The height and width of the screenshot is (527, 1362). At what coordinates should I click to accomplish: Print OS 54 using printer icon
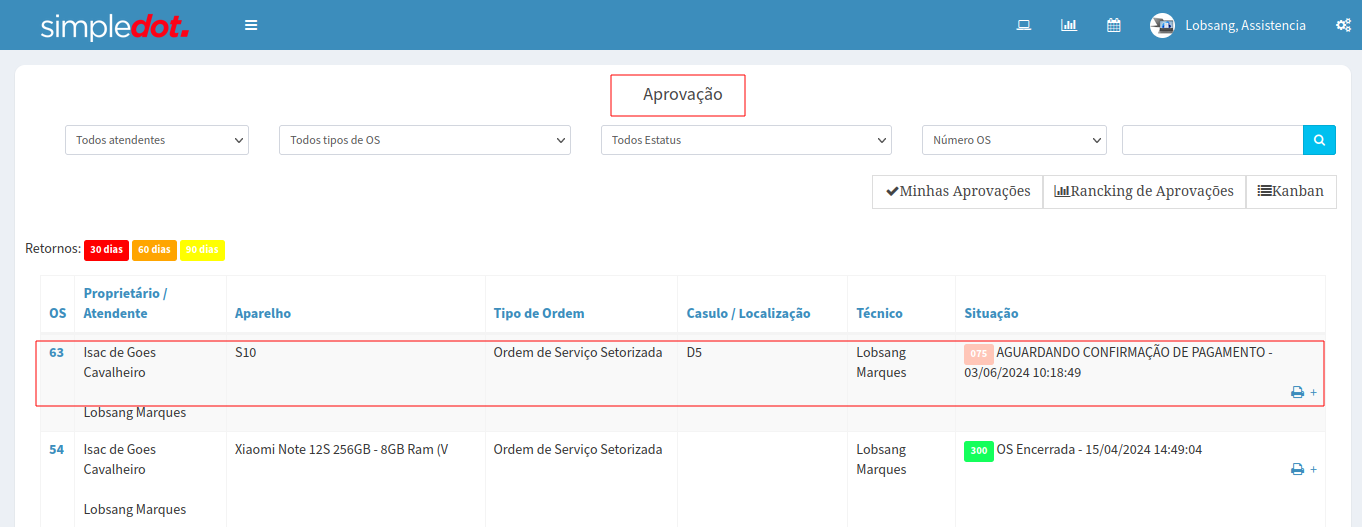point(1297,469)
